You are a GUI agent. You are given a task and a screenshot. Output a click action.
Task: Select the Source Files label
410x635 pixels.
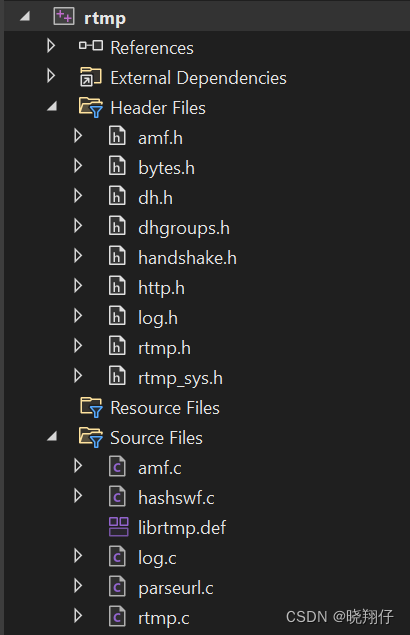[156, 438]
